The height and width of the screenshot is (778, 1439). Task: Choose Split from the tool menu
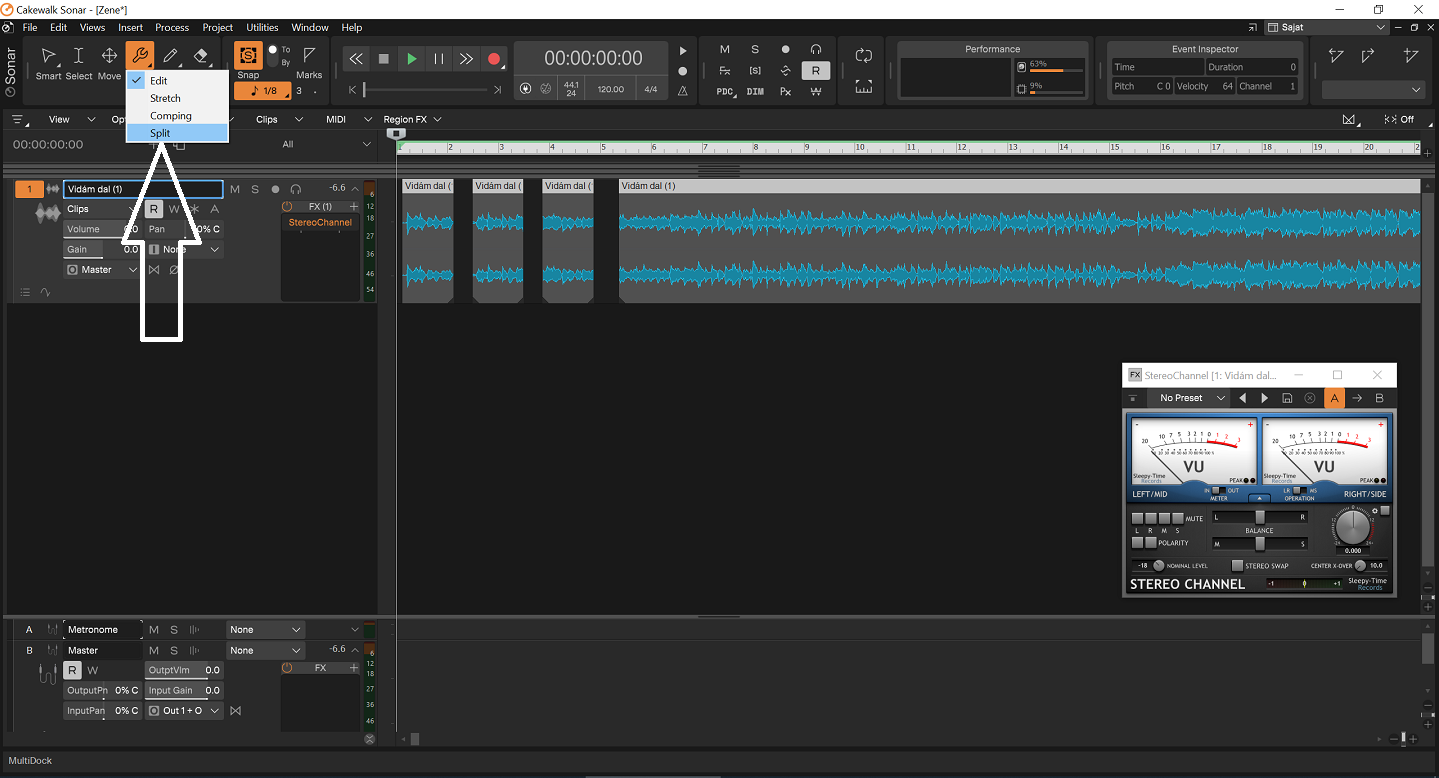[x=160, y=133]
